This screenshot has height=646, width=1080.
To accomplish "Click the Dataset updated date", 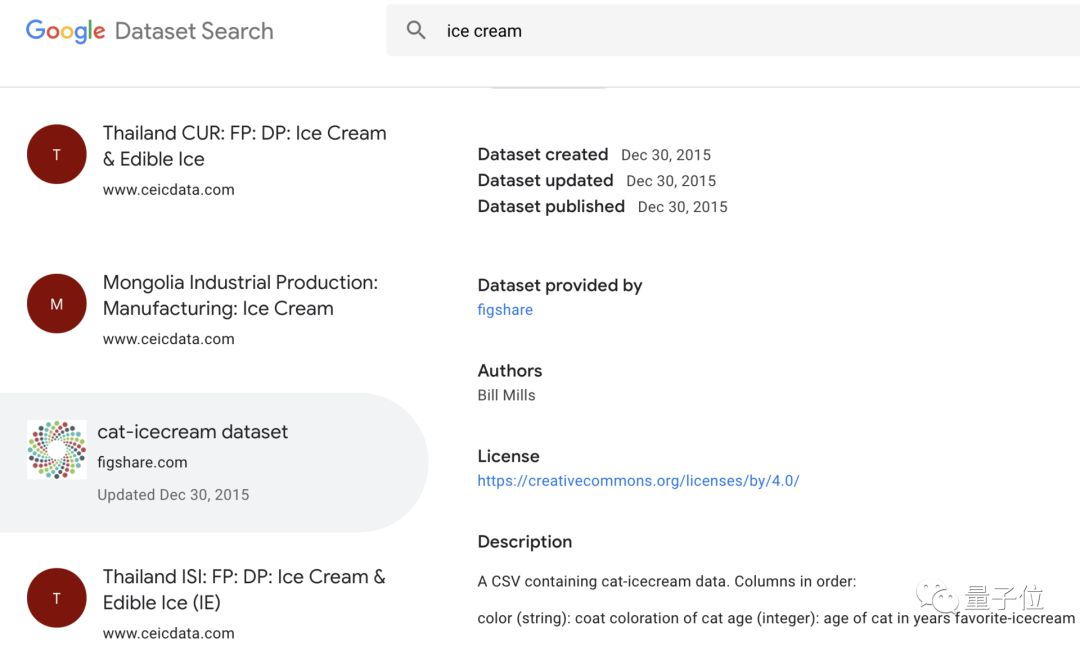I will [671, 181].
